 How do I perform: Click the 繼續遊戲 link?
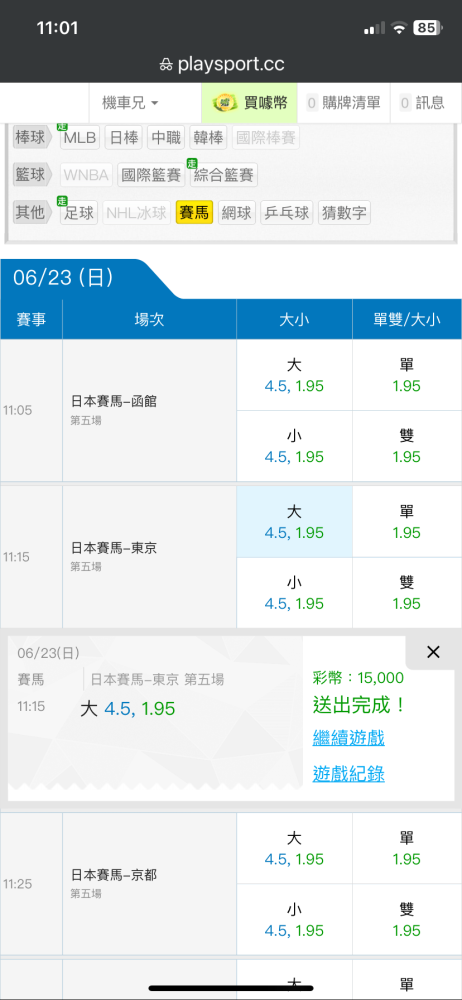pyautogui.click(x=348, y=739)
